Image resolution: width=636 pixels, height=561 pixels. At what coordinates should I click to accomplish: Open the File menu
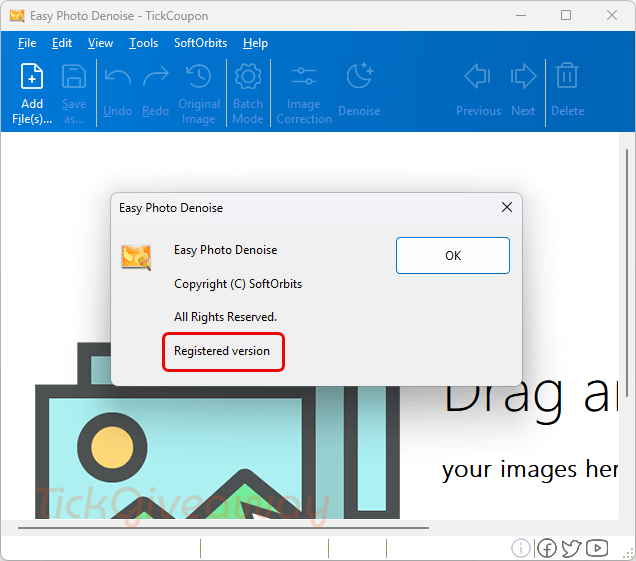pos(27,43)
